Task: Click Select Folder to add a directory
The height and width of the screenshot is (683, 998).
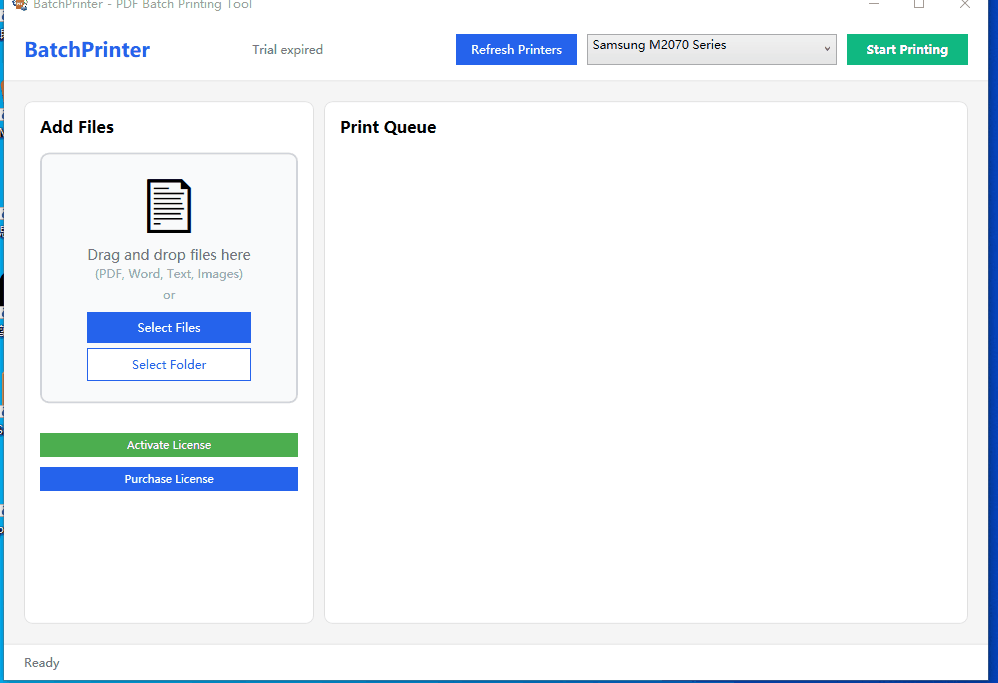Action: point(168,364)
